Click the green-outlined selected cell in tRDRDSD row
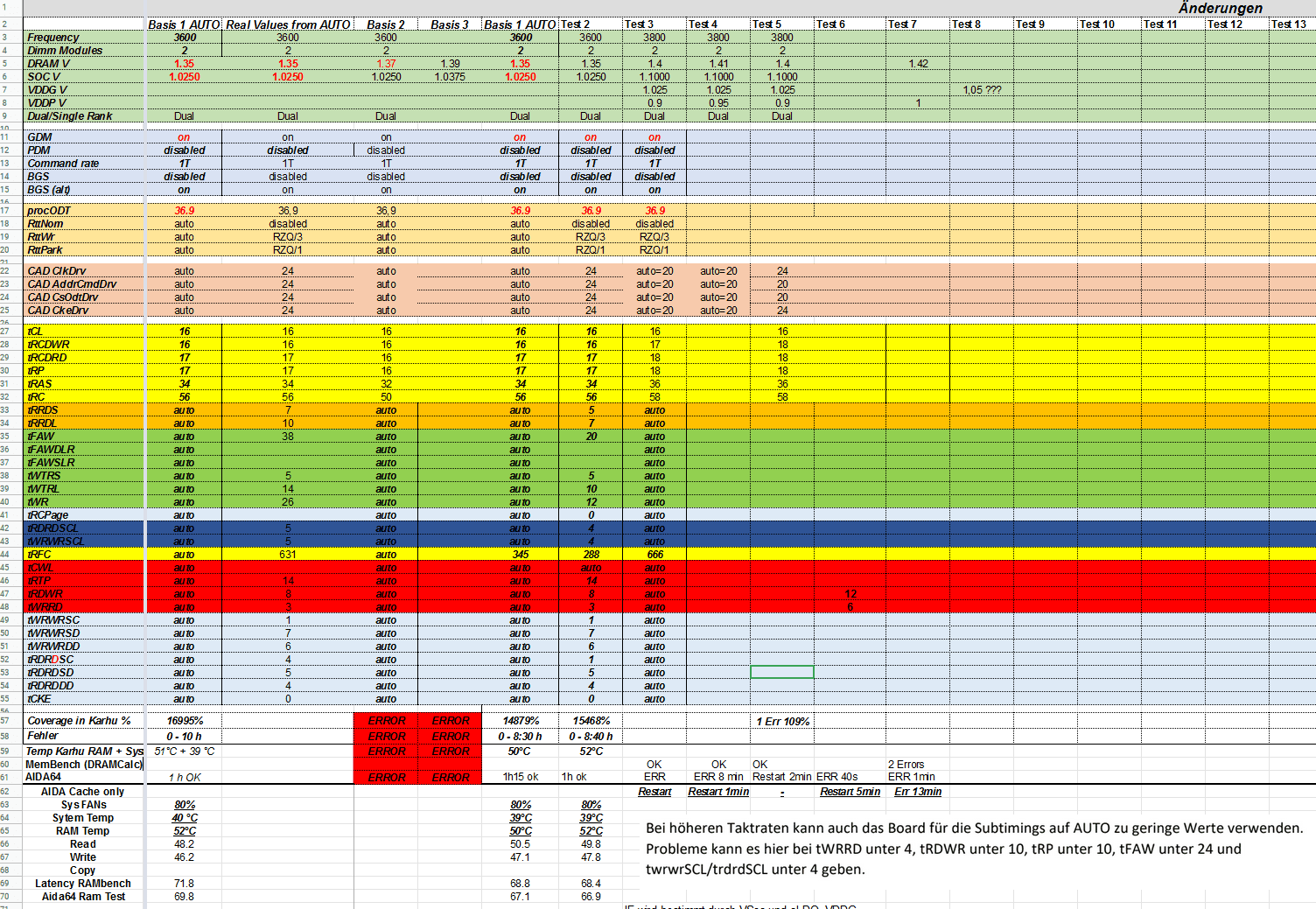This screenshot has width=1316, height=909. pyautogui.click(x=782, y=672)
